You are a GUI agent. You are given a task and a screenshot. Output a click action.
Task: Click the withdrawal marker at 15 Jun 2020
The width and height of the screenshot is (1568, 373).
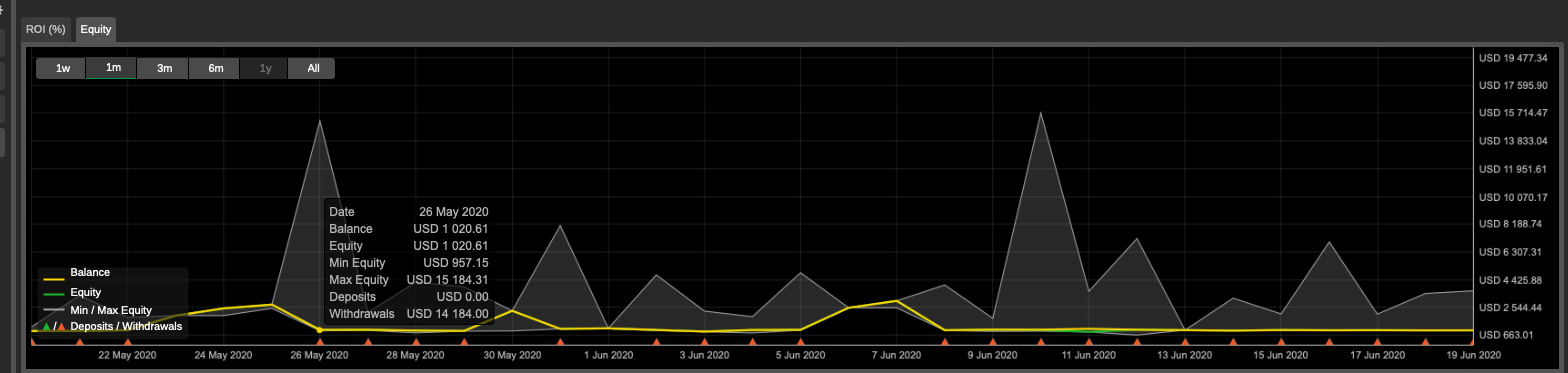1281,342
